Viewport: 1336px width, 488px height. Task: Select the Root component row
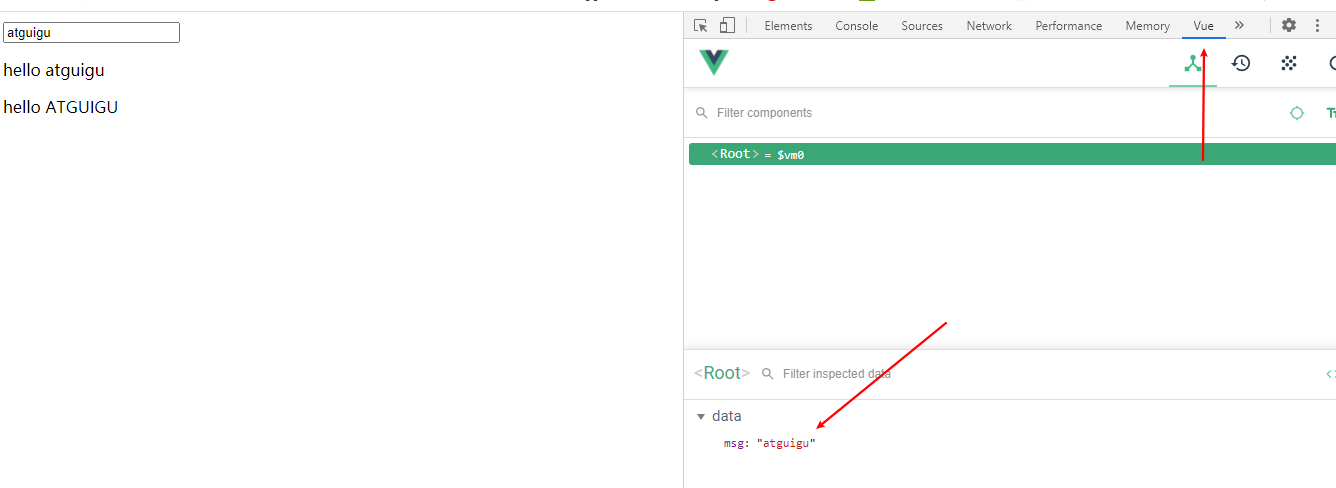click(x=1012, y=154)
